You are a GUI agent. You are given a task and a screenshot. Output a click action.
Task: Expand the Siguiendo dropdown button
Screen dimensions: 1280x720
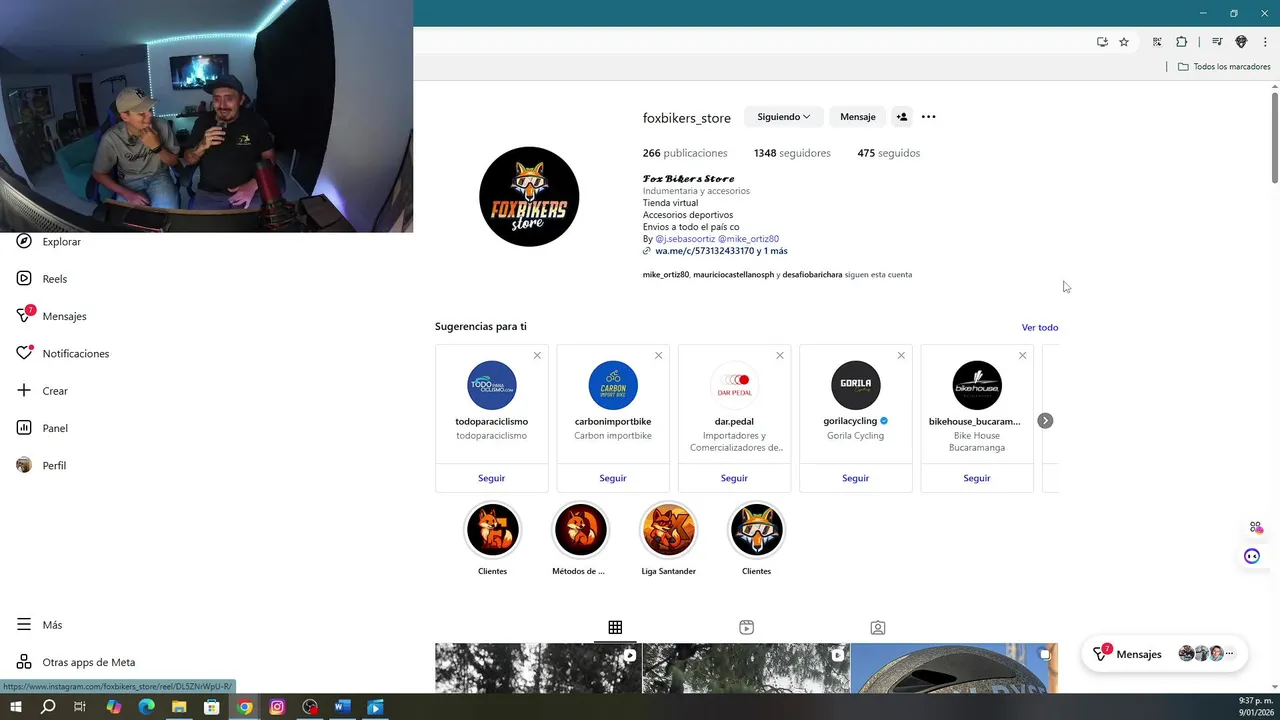coord(783,117)
